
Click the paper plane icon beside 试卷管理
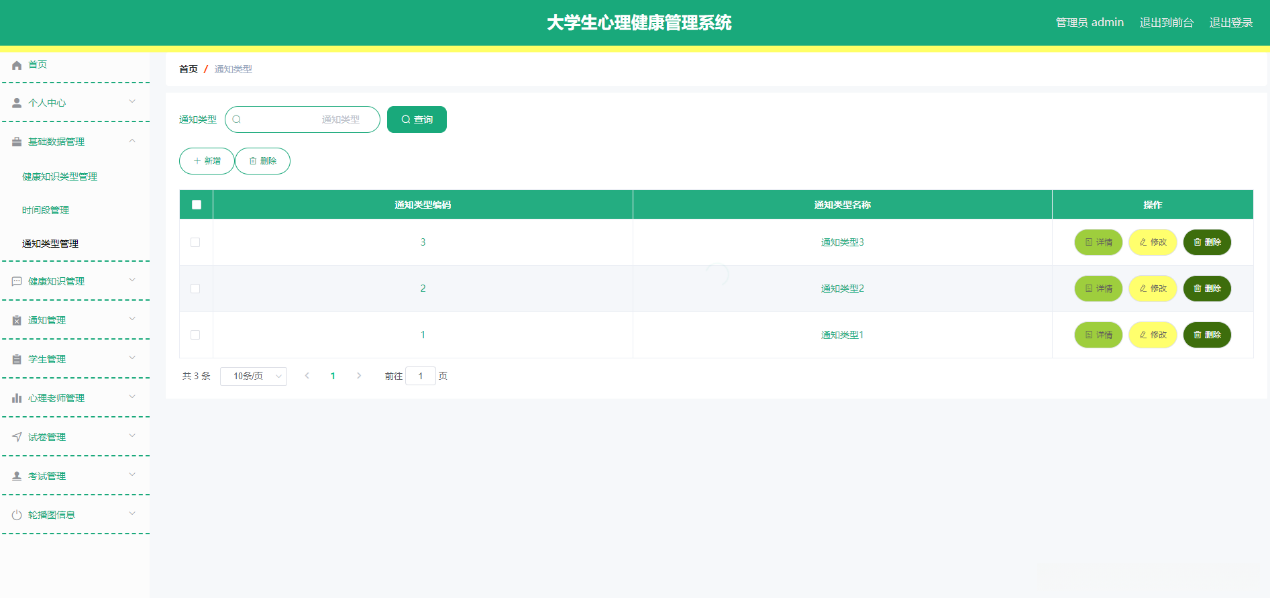(16, 437)
